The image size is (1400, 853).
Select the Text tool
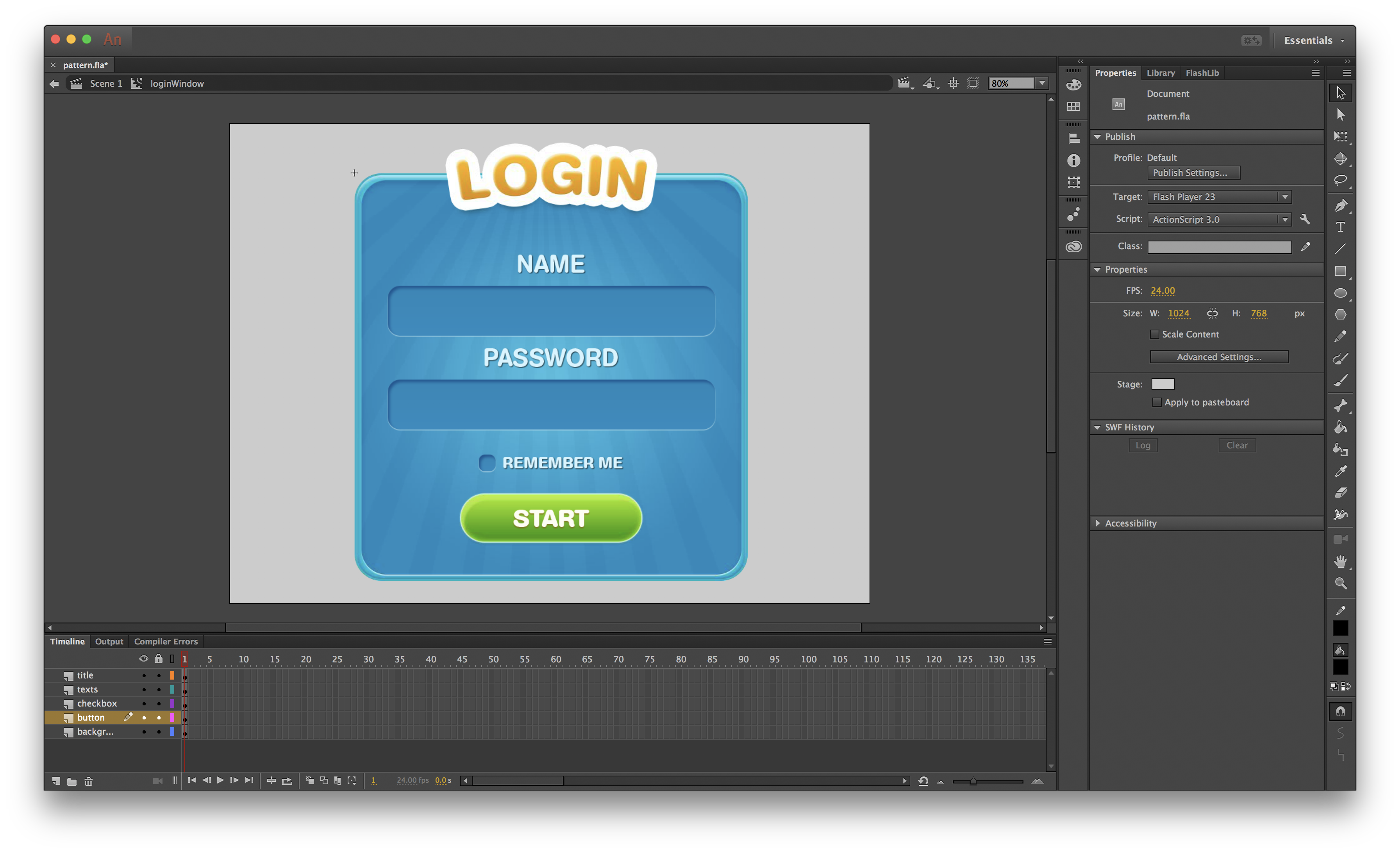1340,227
